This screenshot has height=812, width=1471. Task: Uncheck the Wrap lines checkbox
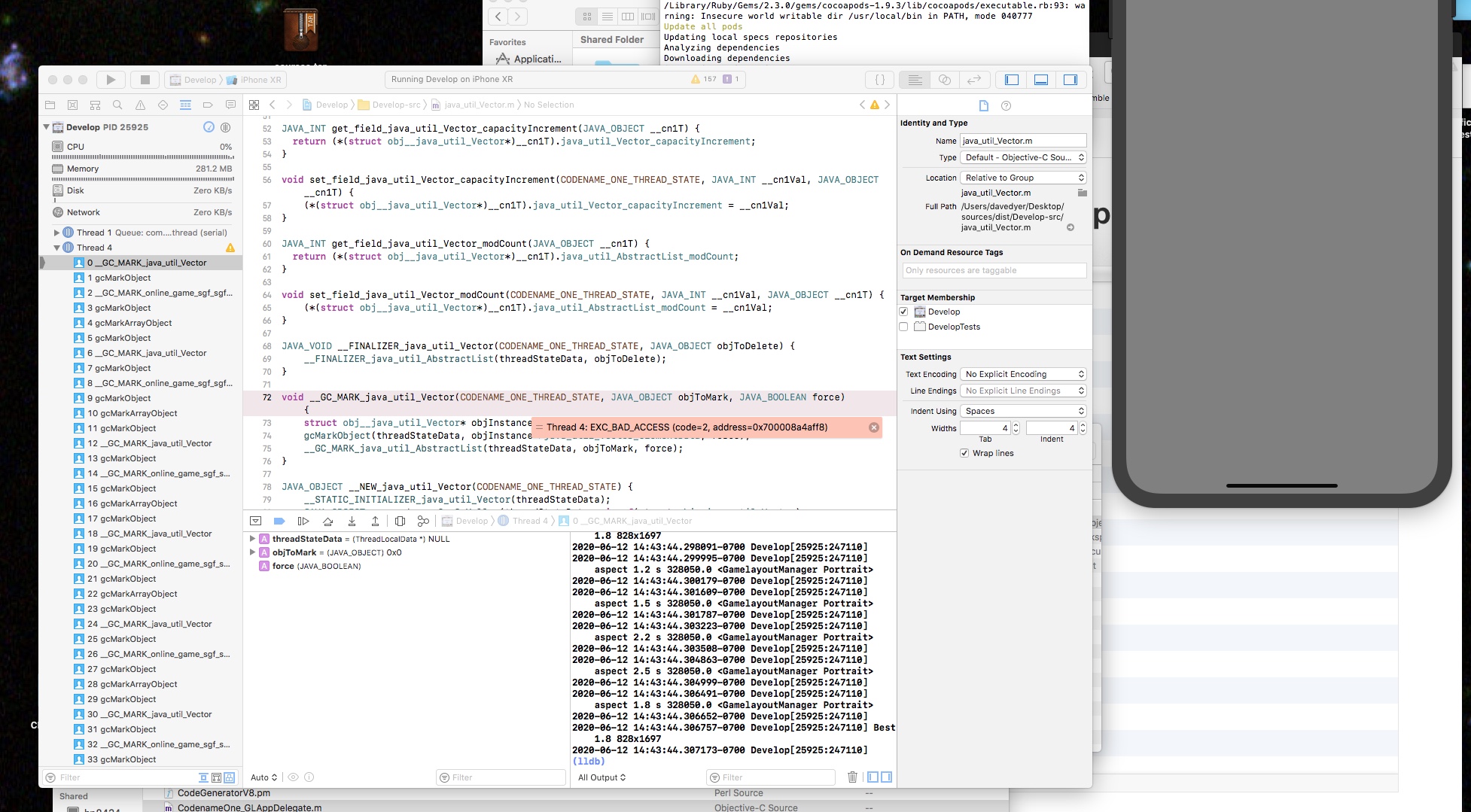click(x=965, y=452)
